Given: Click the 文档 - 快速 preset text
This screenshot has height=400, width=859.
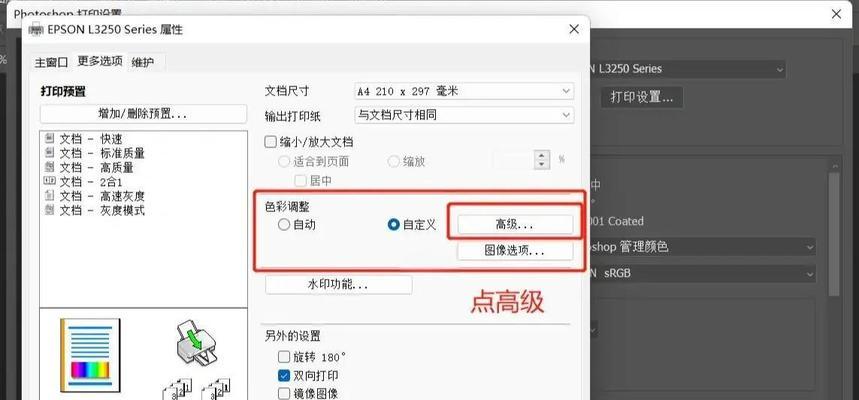Looking at the screenshot, I should tap(91, 139).
